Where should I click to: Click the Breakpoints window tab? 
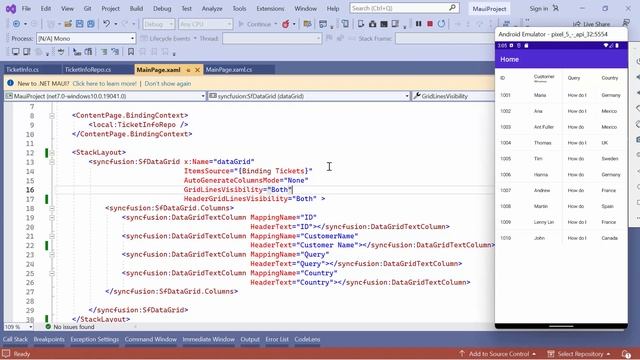49,339
